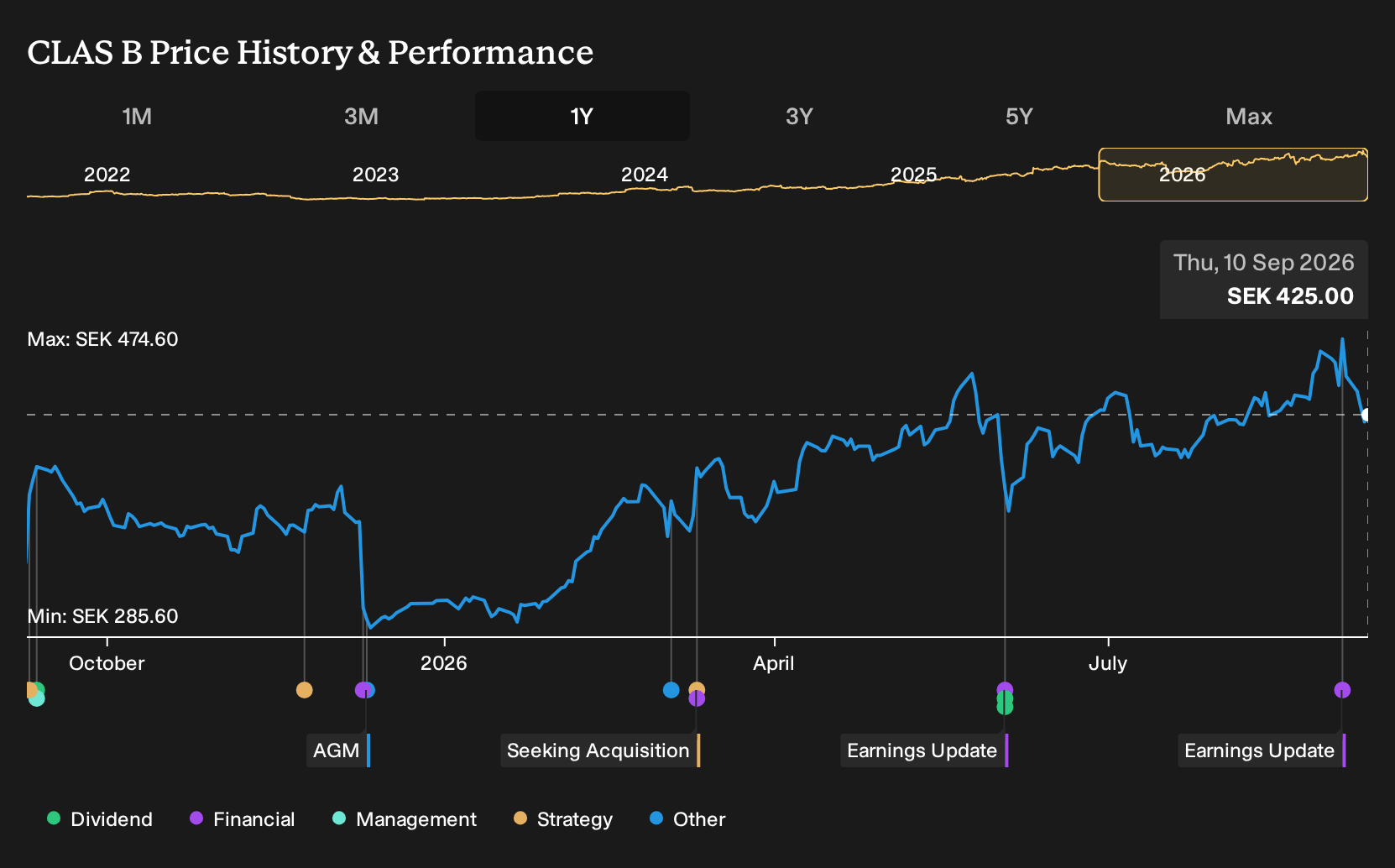Open the Earnings Update label for September
The height and width of the screenshot is (868, 1395).
(1262, 750)
